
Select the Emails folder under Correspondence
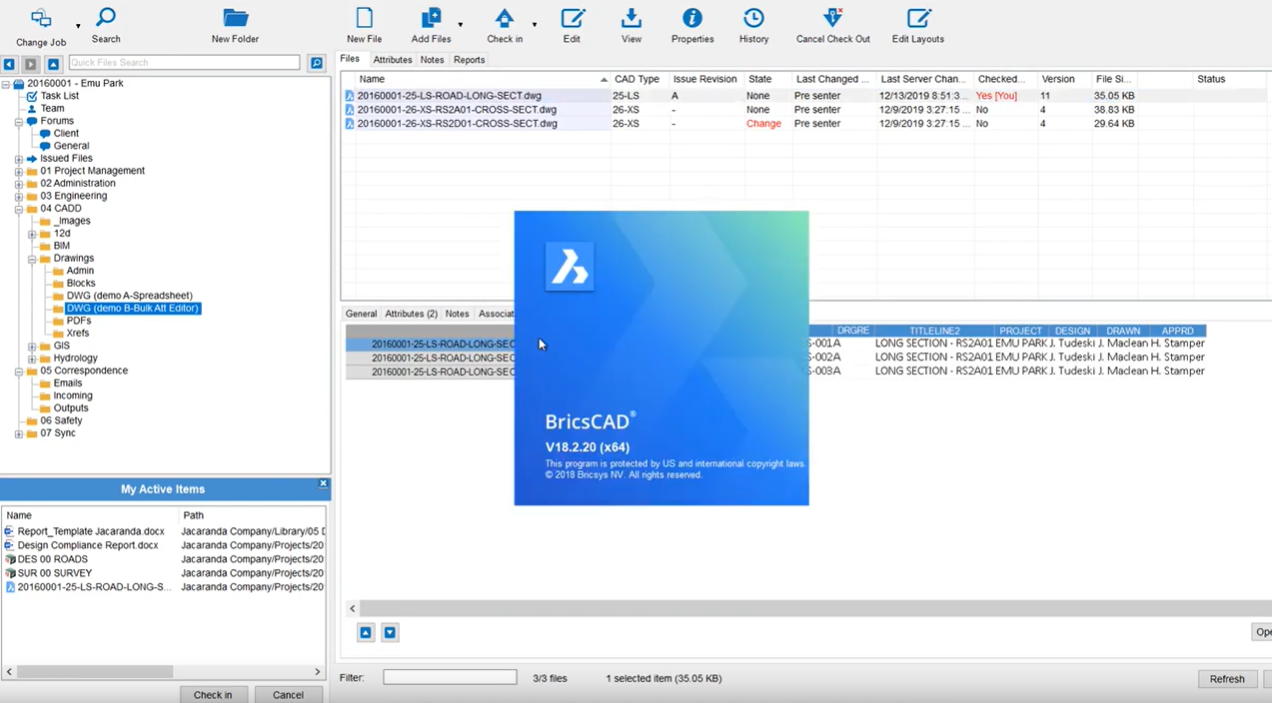[68, 383]
